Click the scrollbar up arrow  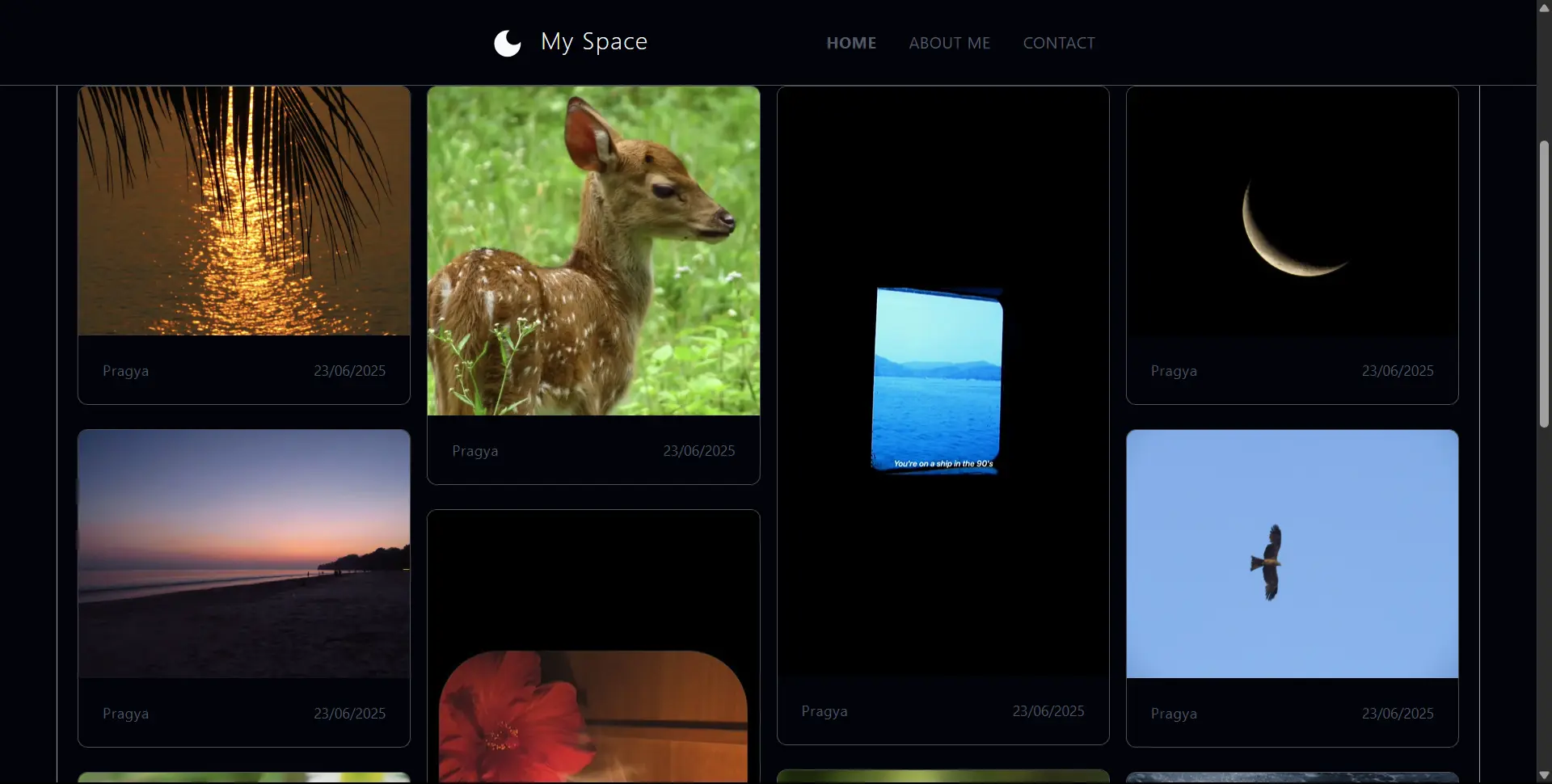pyautogui.click(x=1544, y=7)
